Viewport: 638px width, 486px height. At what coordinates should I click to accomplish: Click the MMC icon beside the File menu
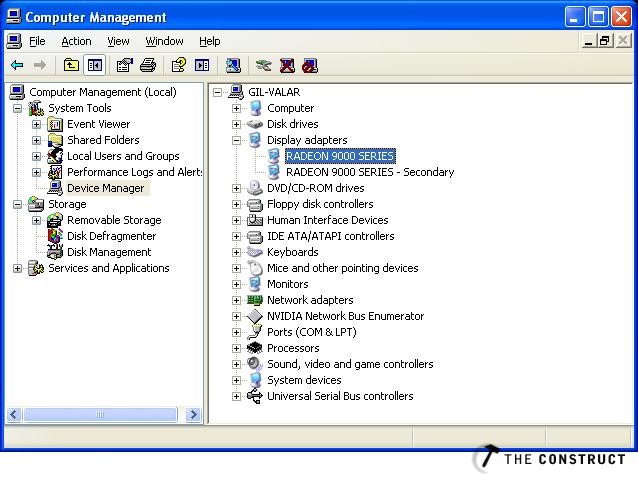click(x=14, y=41)
